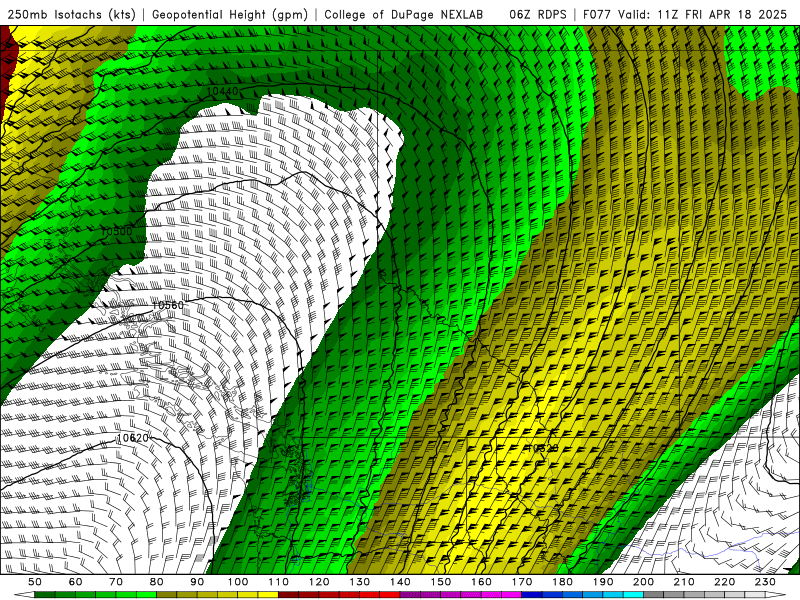Click the 10500 height contour label
800x600 pixels.
(116, 232)
